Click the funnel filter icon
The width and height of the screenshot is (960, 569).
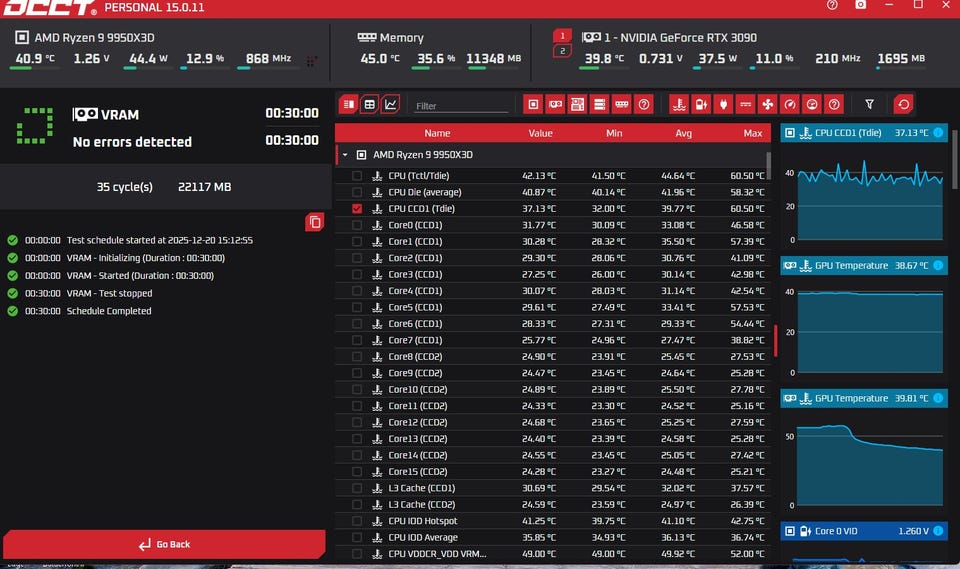point(869,104)
